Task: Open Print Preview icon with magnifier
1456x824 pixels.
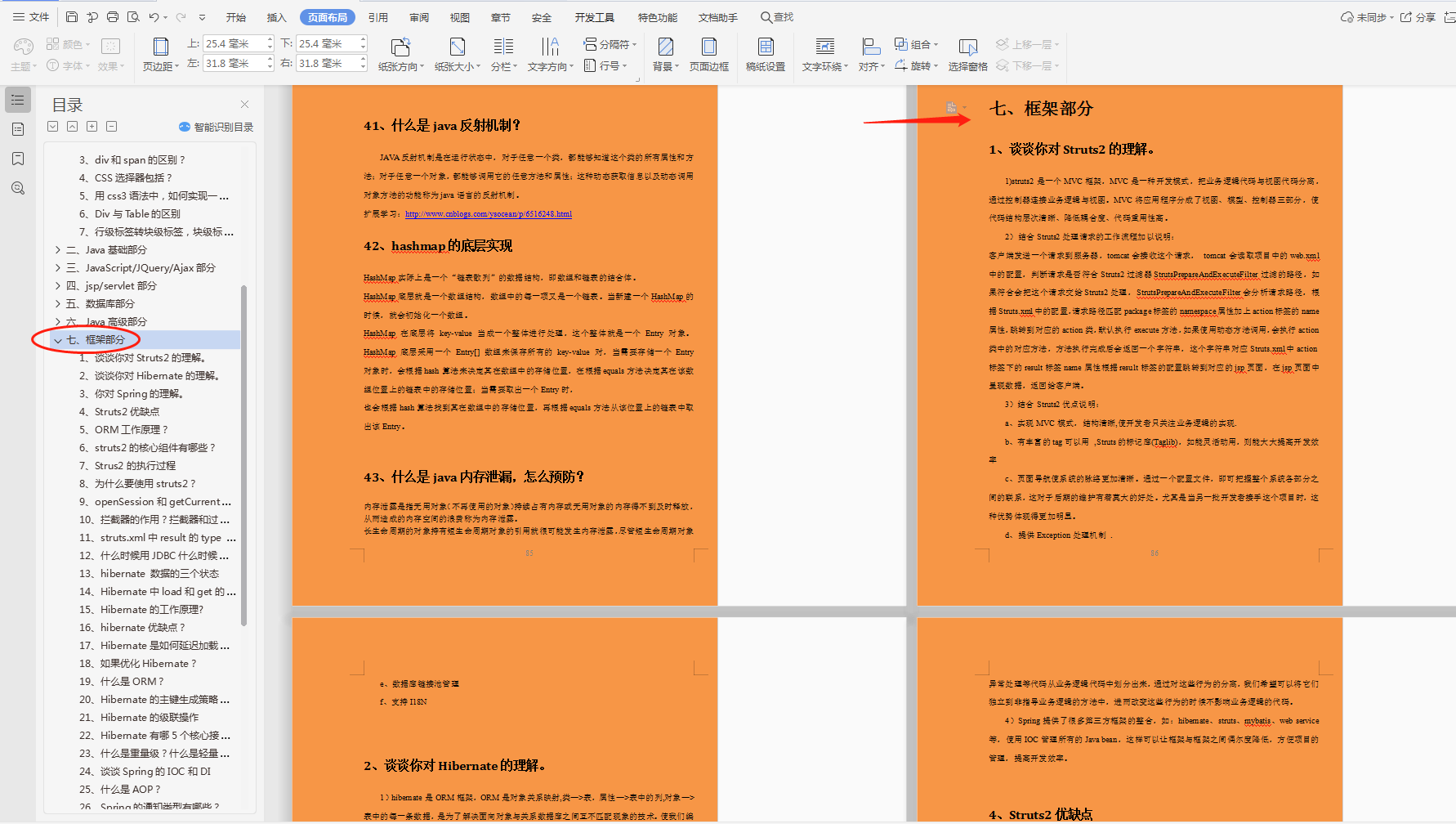Action: tap(133, 17)
